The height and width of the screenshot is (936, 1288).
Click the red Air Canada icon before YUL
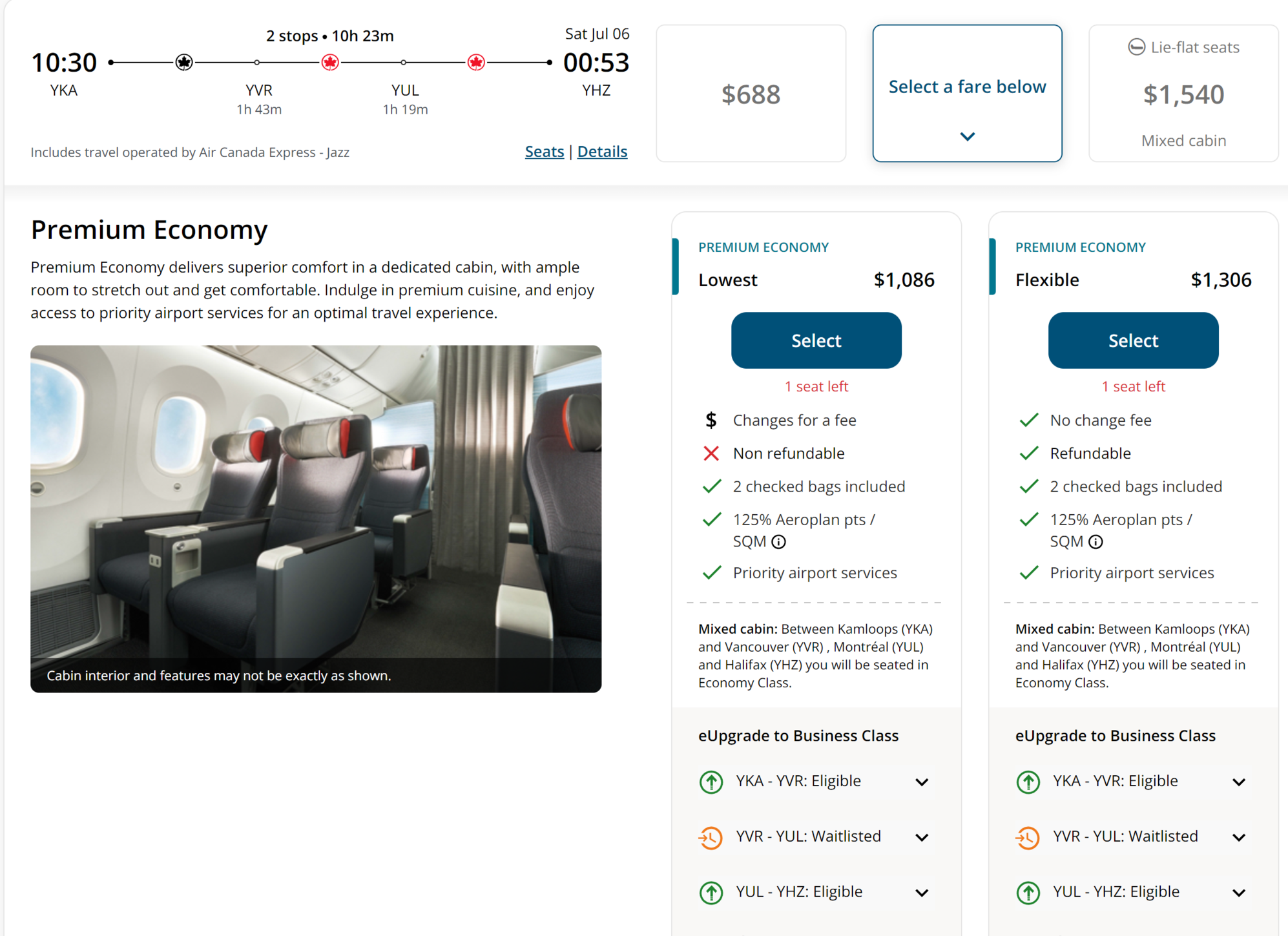click(330, 63)
